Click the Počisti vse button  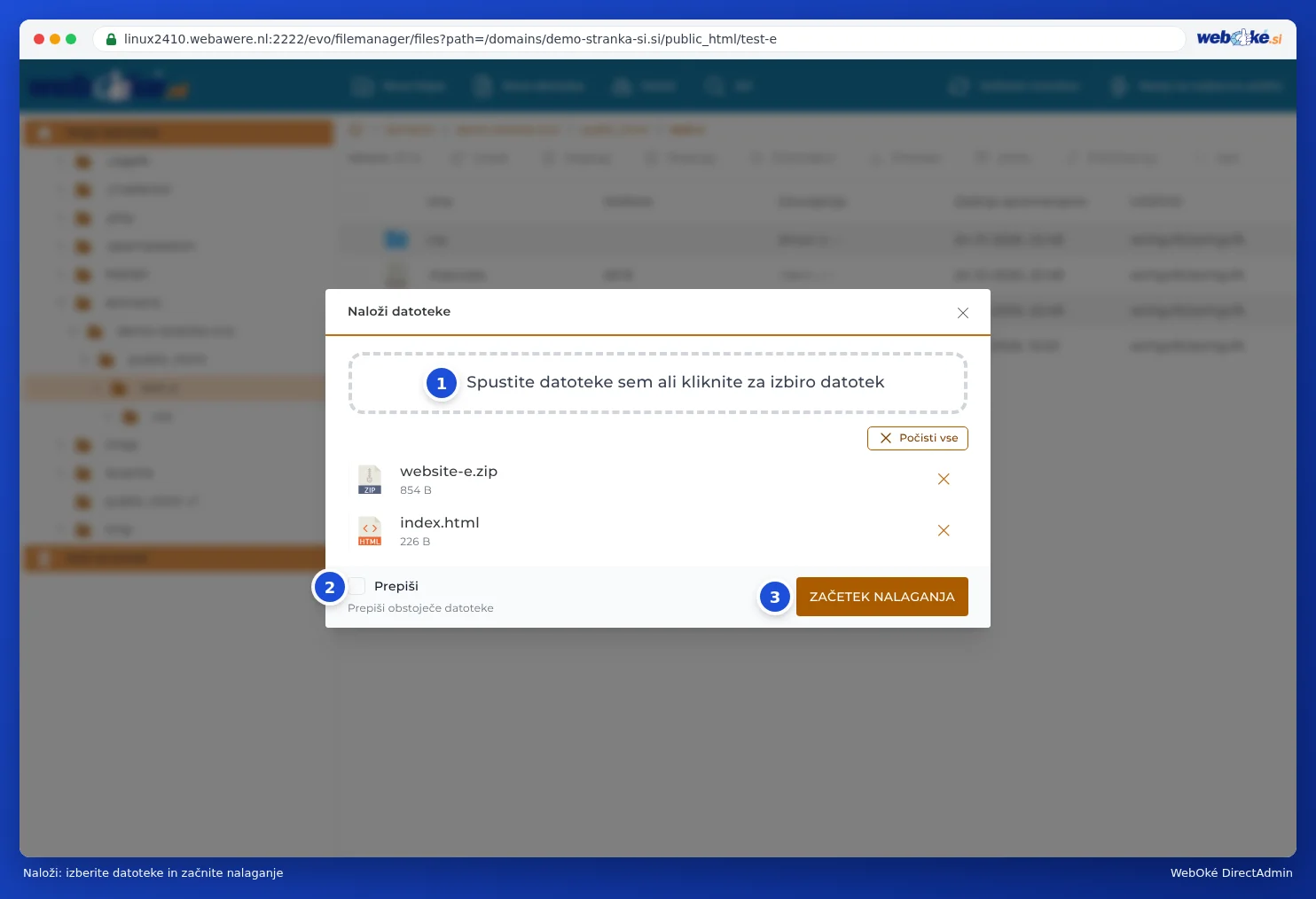[918, 438]
